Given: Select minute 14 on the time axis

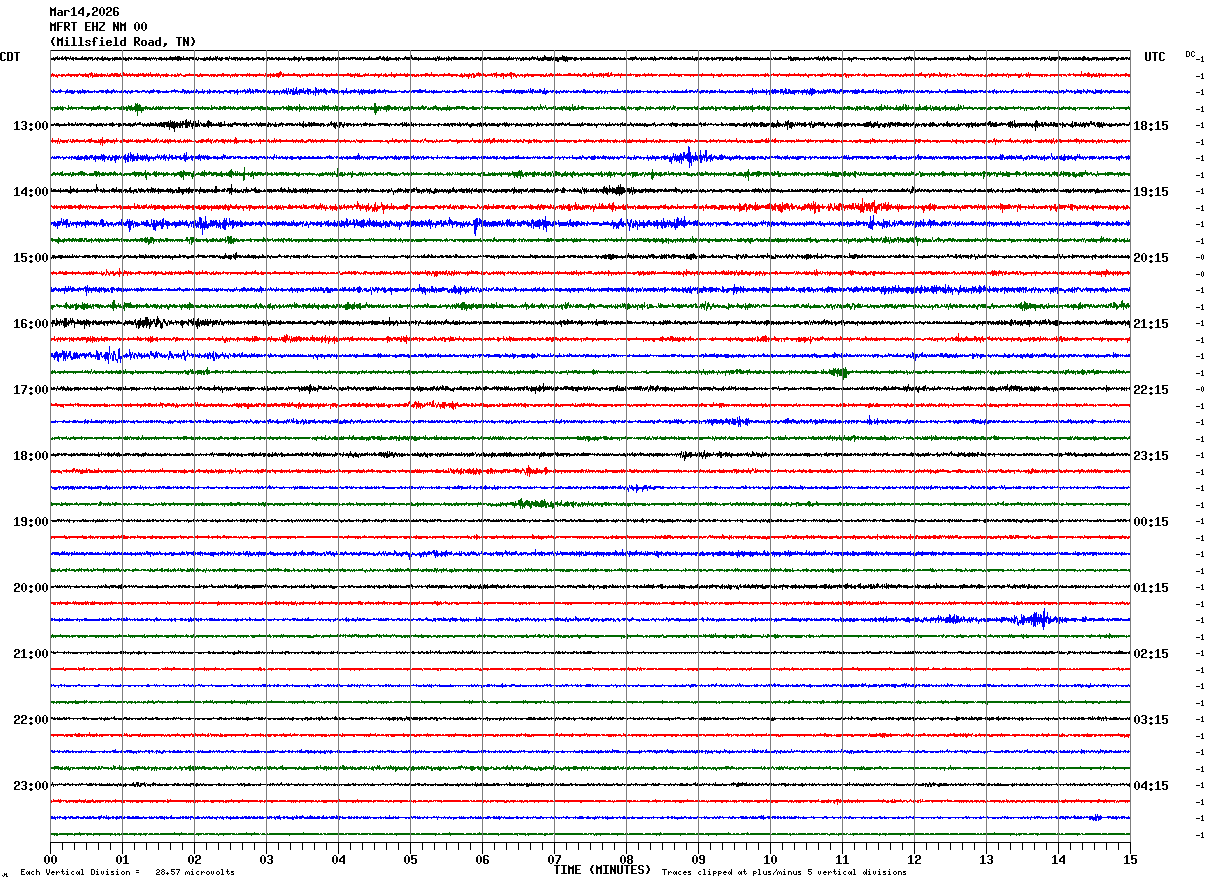Looking at the screenshot, I should [x=1058, y=860].
